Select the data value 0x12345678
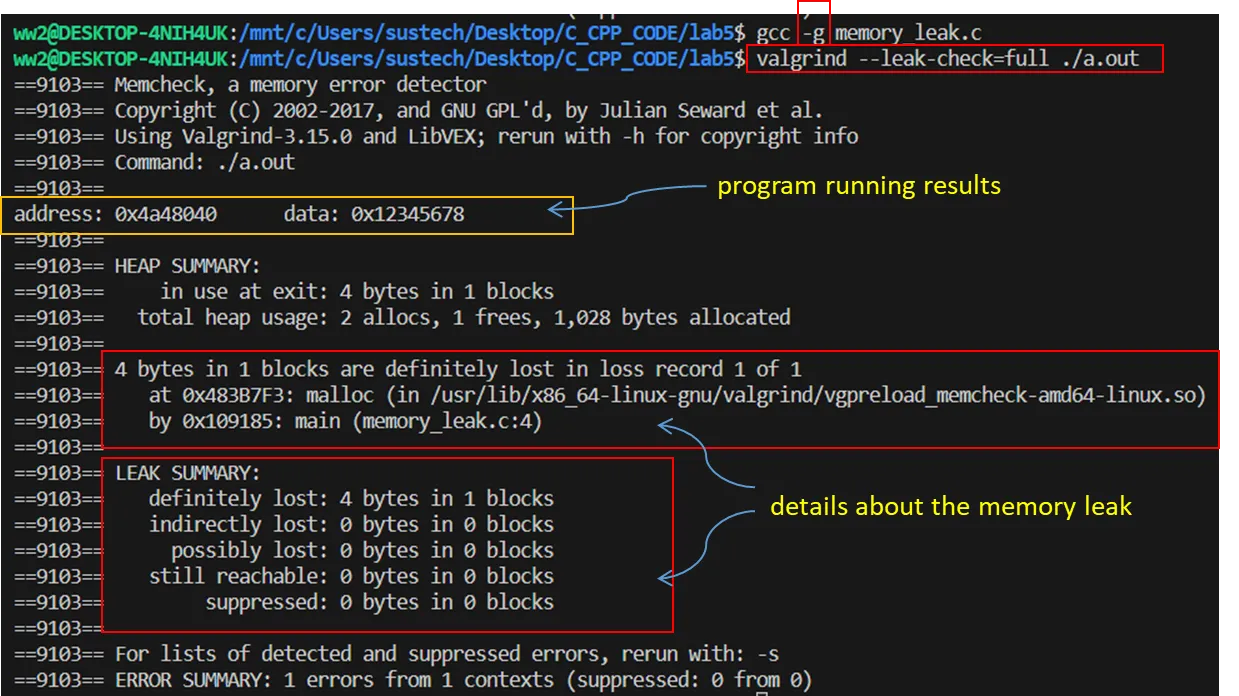This screenshot has width=1239, height=696. tap(407, 214)
